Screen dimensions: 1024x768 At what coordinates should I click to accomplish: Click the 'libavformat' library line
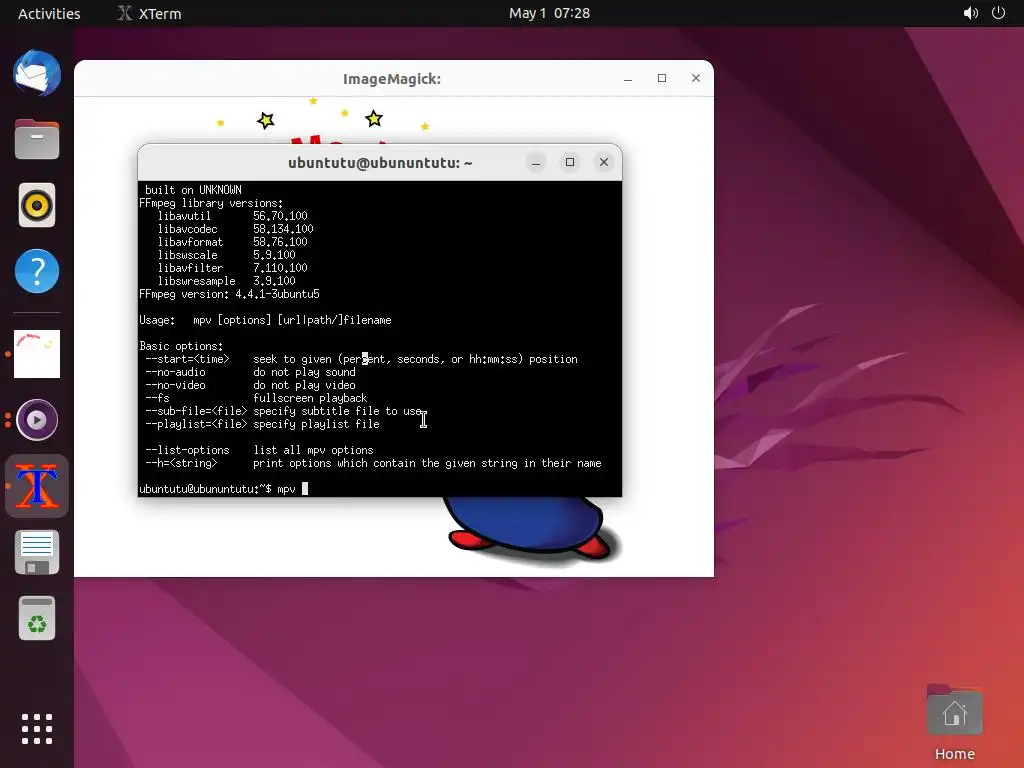coord(232,242)
